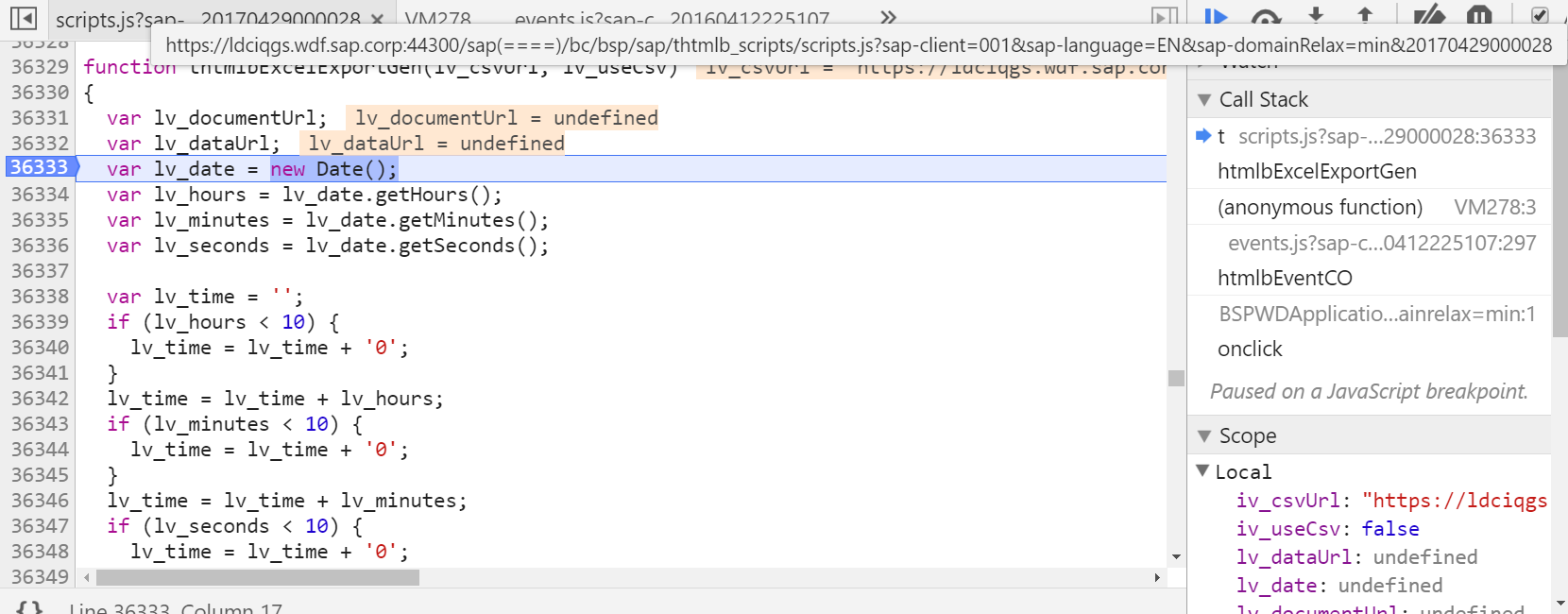
Task: Switch to the scripts.js tab
Action: tap(208, 19)
